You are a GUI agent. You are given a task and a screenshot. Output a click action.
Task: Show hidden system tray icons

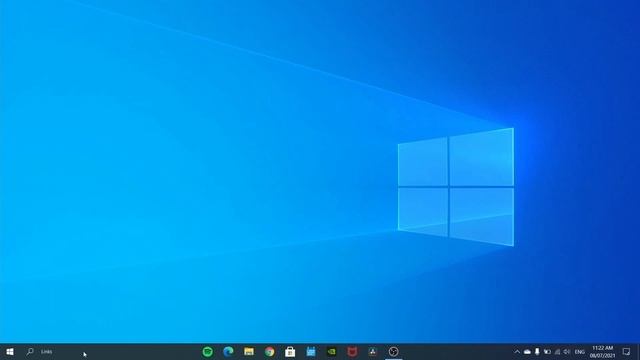point(517,352)
